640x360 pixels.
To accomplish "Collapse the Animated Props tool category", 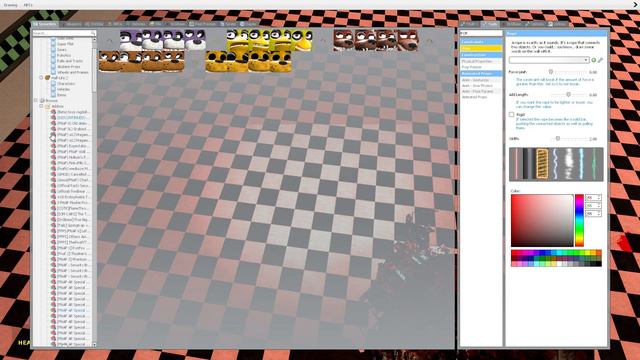I will tap(481, 73).
